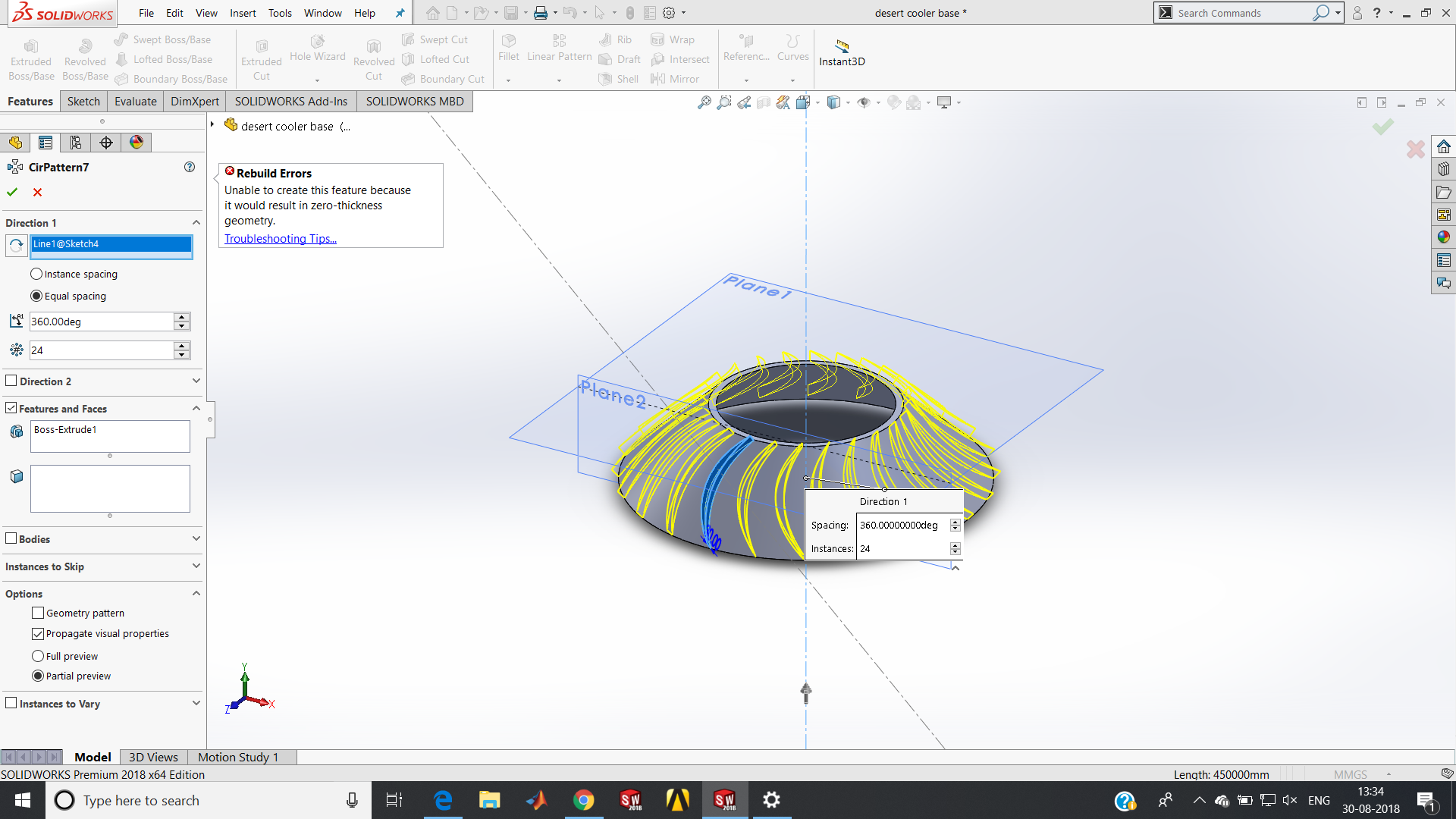The width and height of the screenshot is (1456, 819).
Task: Click the red Cancel X under CirPattern7
Action: pyautogui.click(x=37, y=193)
